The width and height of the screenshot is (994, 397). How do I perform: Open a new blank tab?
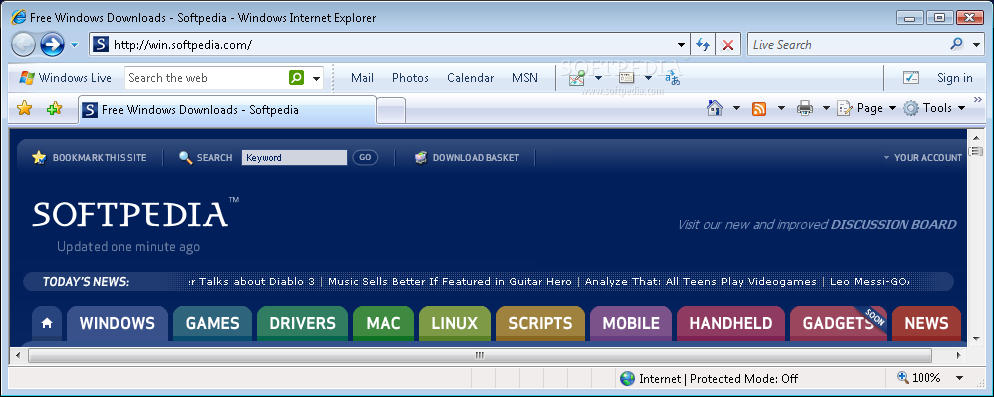click(391, 111)
